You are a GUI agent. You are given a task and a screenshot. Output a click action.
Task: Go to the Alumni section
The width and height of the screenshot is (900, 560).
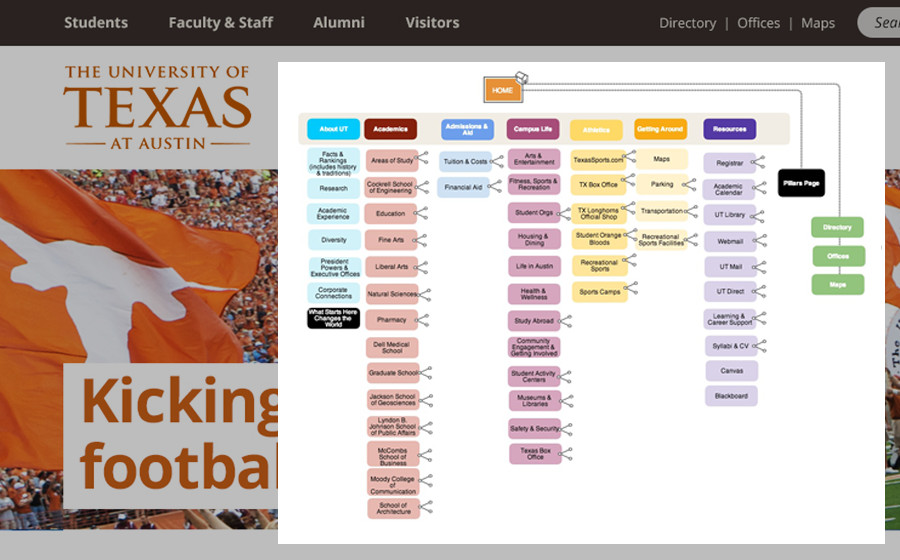pyautogui.click(x=339, y=22)
